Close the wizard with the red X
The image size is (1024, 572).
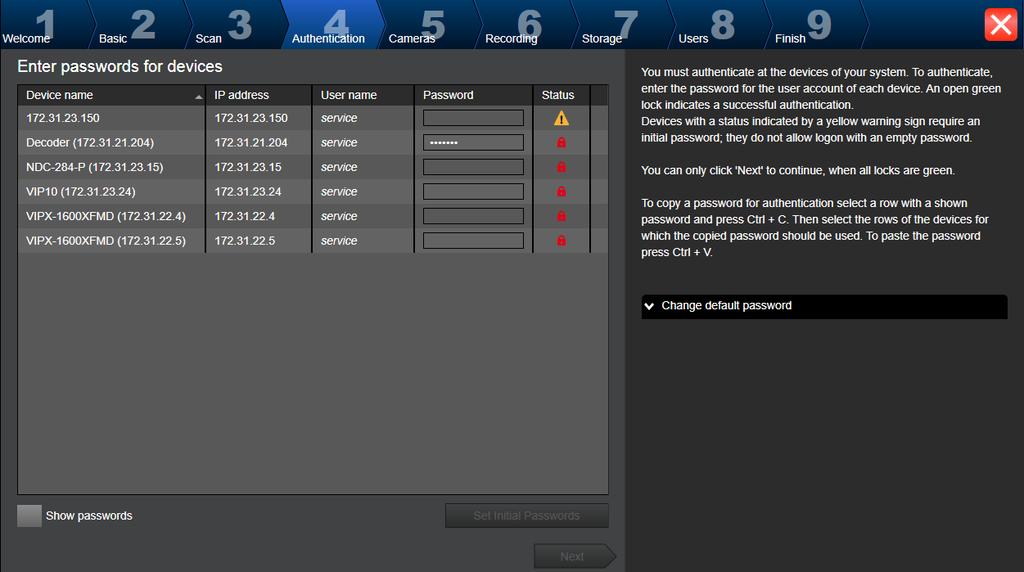tap(1000, 25)
